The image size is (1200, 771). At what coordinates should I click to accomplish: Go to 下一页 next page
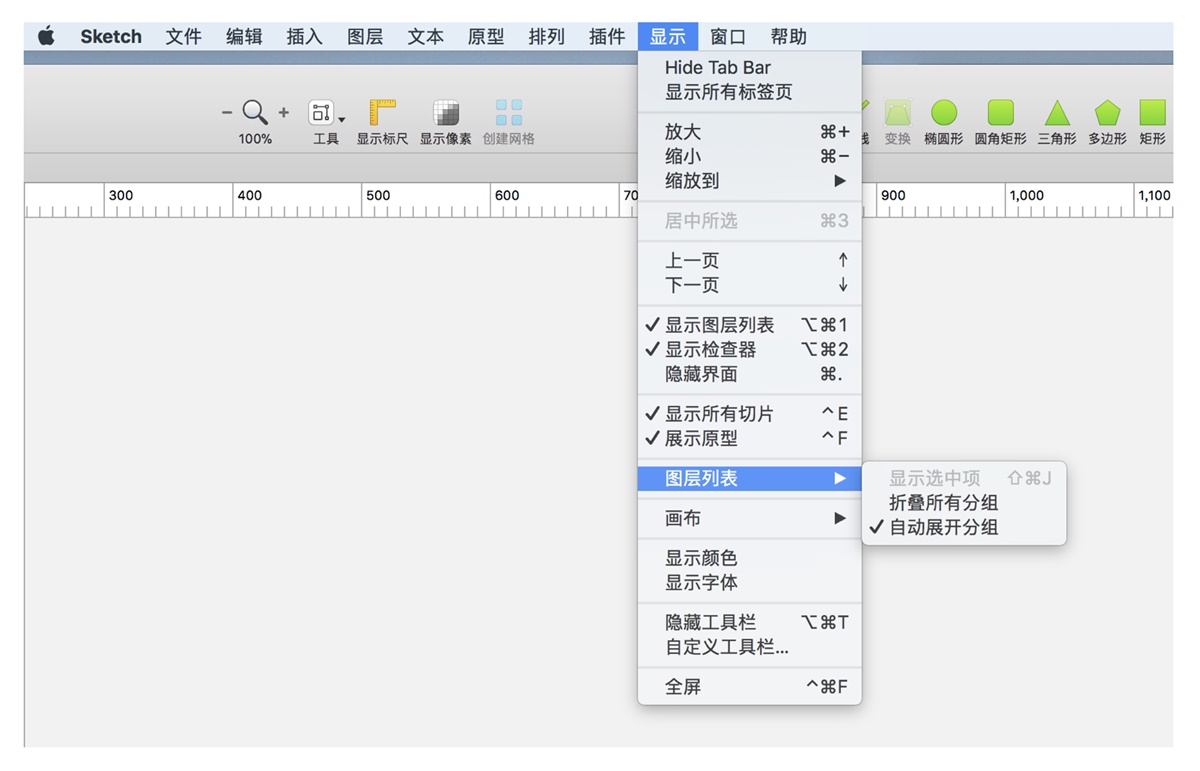pos(749,285)
